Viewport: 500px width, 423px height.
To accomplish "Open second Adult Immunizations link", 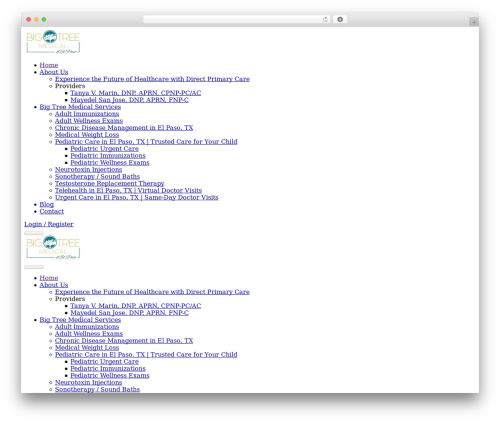I will (x=87, y=327).
